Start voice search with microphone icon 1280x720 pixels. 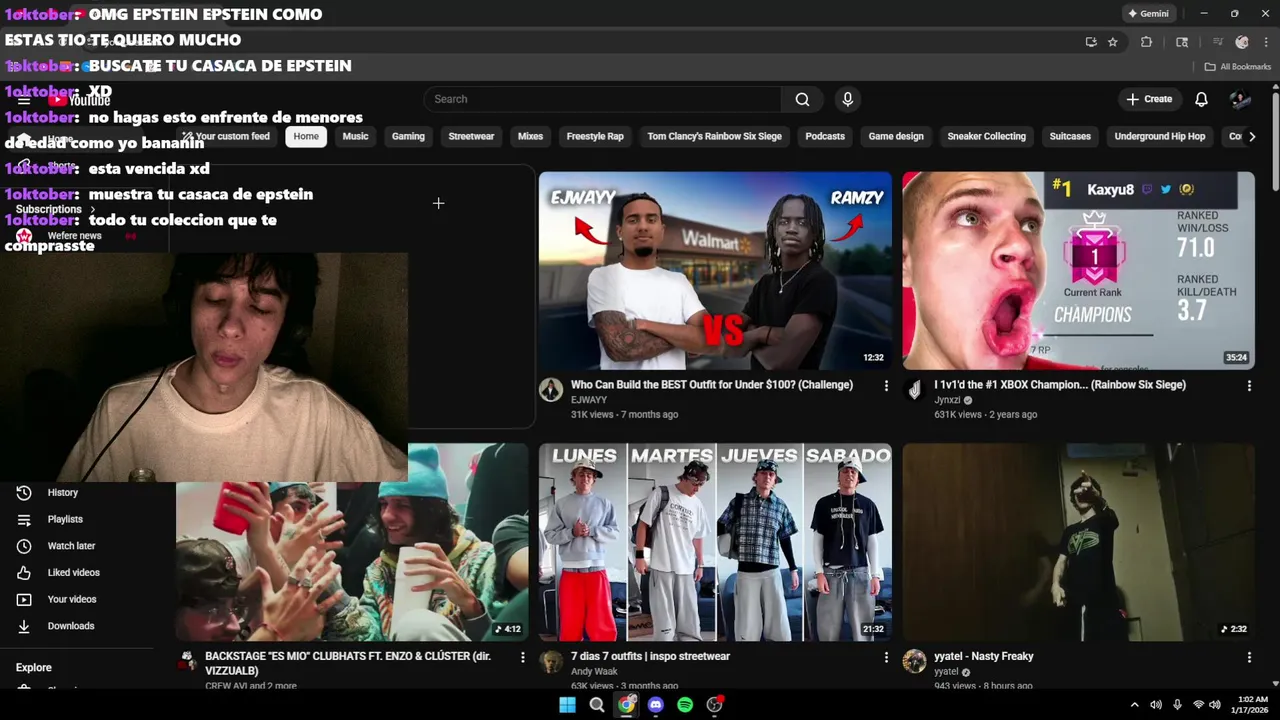coord(847,99)
